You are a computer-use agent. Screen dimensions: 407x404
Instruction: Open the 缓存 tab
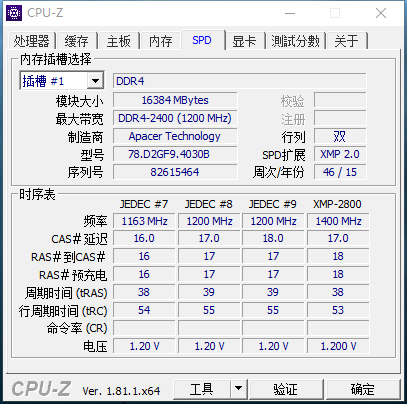pos(76,41)
